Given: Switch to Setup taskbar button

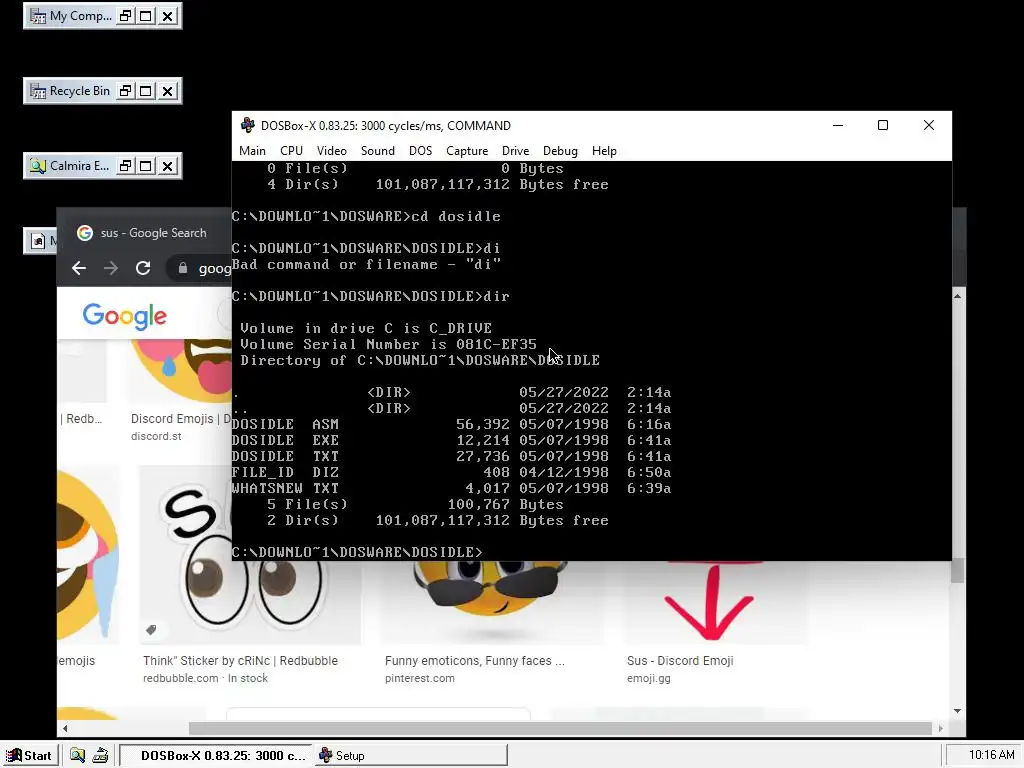Looking at the screenshot, I should 411,756.
